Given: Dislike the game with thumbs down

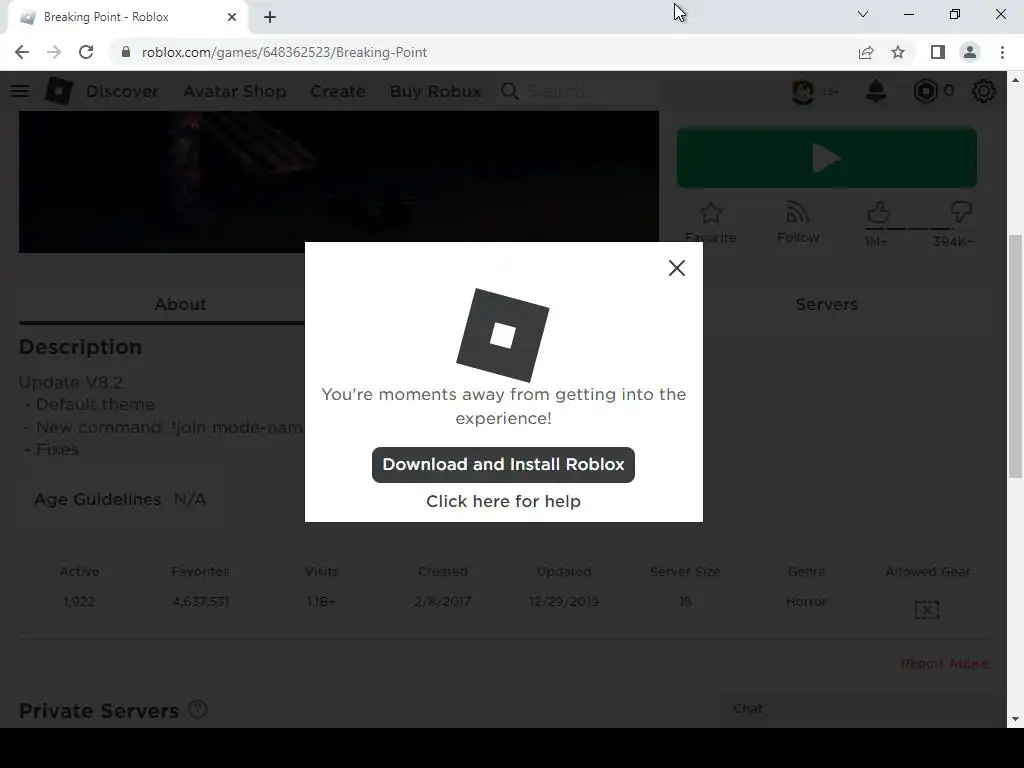Looking at the screenshot, I should [x=961, y=212].
